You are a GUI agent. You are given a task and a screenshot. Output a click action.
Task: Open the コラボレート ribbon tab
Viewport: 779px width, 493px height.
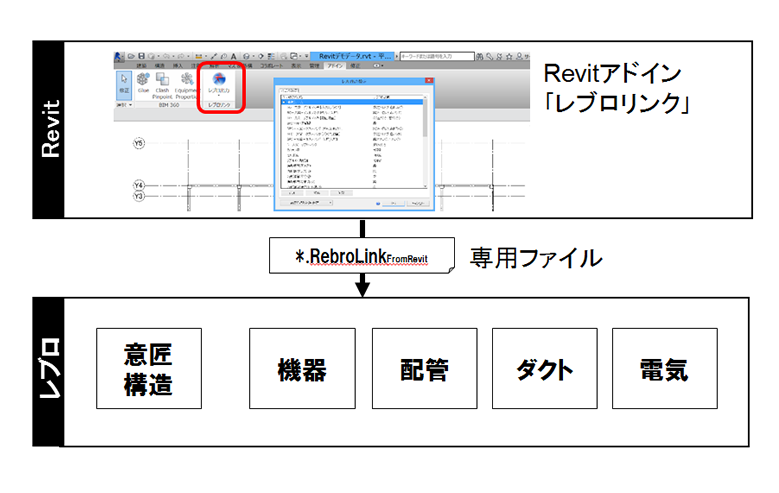pyautogui.click(x=271, y=66)
